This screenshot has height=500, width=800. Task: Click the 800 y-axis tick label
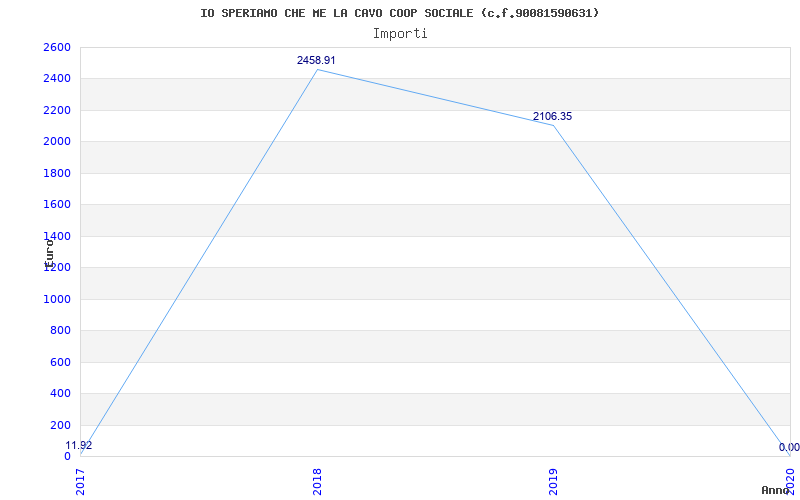60,331
